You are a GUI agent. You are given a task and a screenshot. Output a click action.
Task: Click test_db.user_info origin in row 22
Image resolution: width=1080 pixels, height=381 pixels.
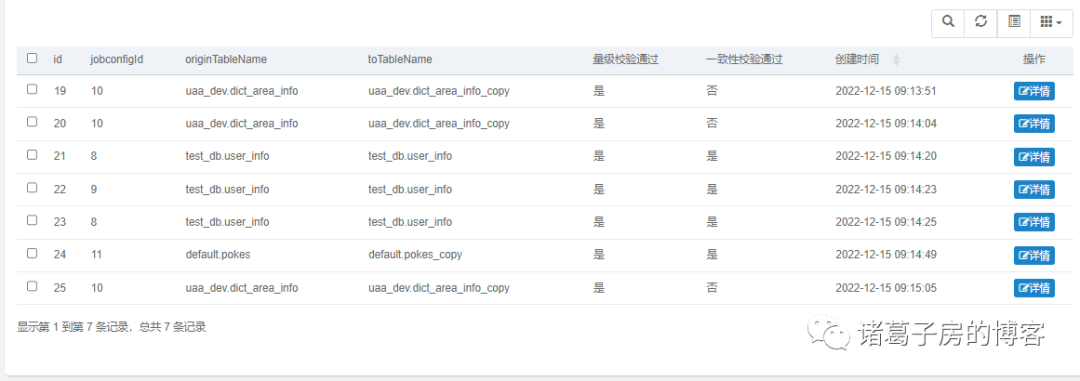coord(227,189)
